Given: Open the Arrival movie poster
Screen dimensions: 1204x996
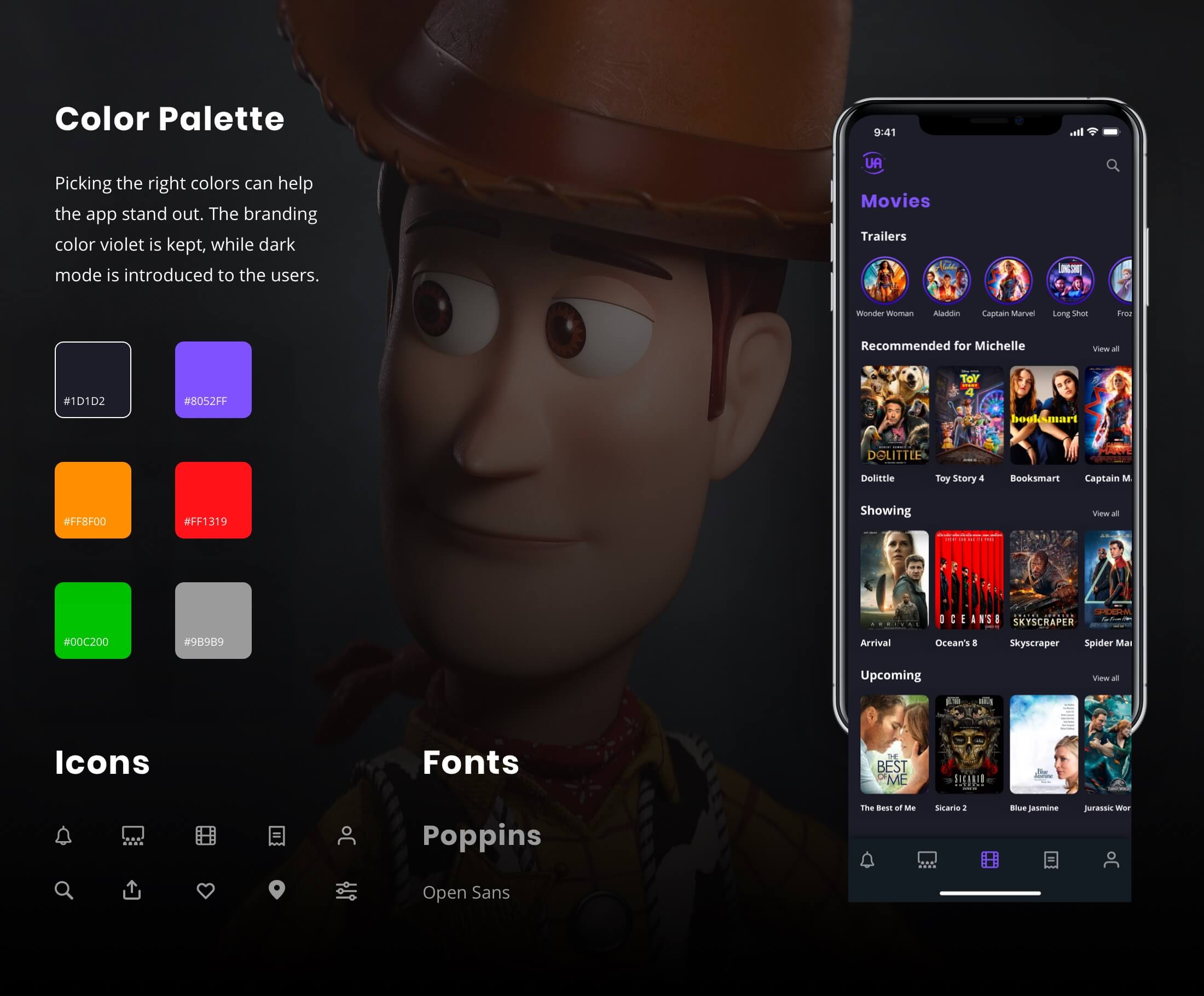Looking at the screenshot, I should coord(894,580).
